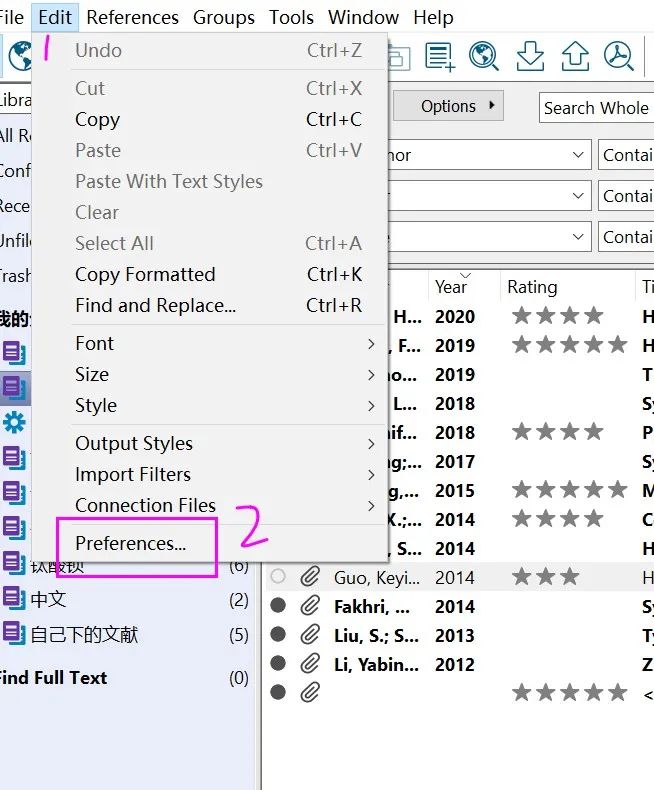
Task: Click the globe sync icon at left toolbar
Action: [19, 56]
